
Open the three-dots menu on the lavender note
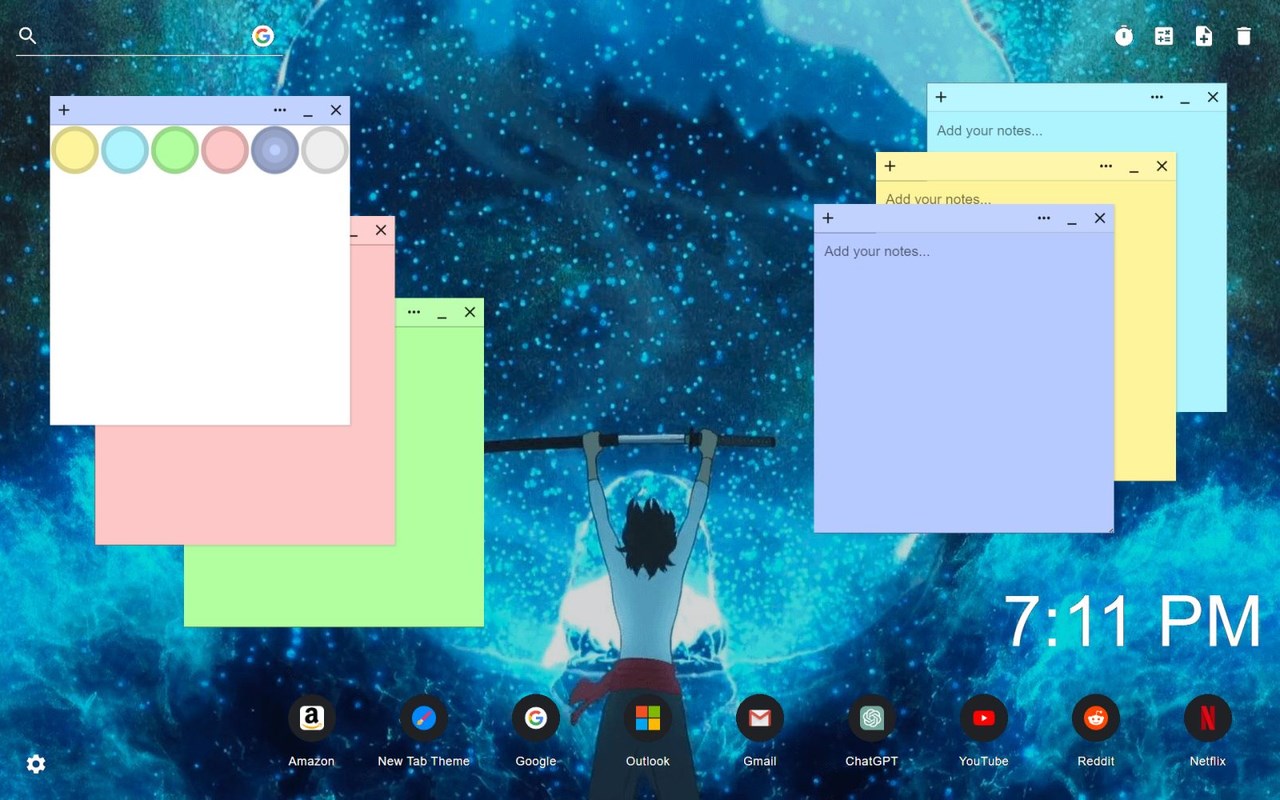coord(1044,218)
